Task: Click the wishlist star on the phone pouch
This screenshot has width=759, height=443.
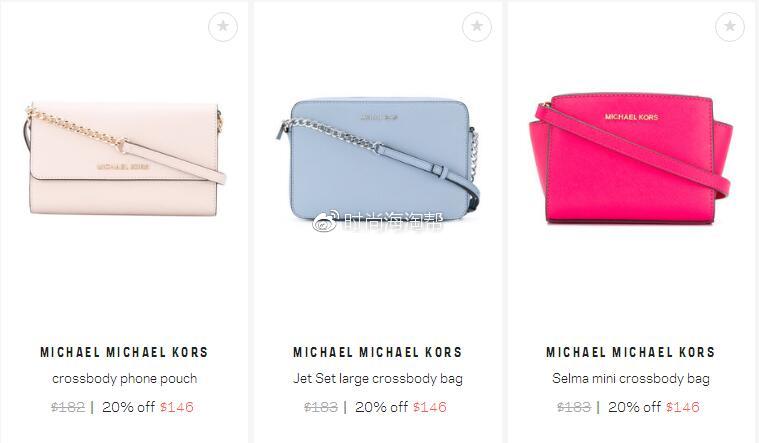Action: tap(223, 27)
